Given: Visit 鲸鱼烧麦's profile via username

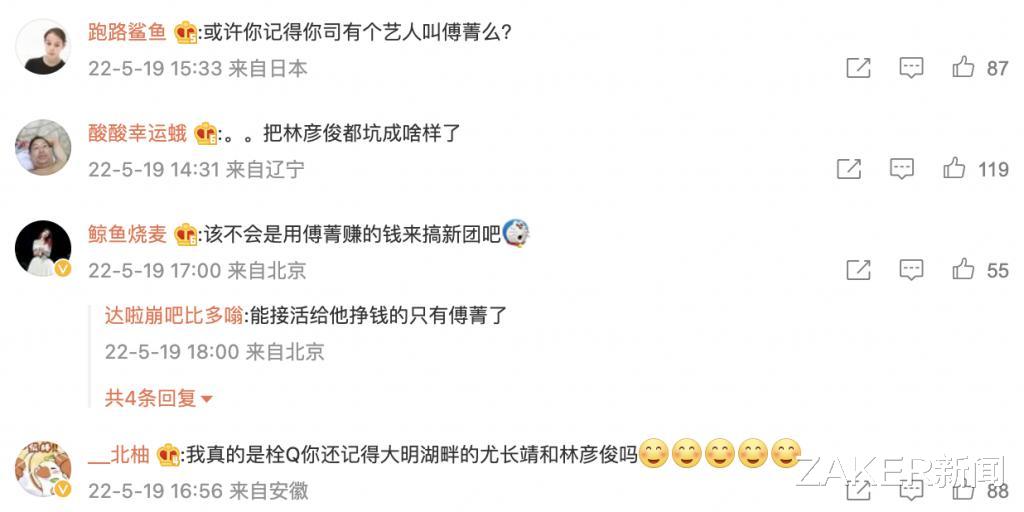Looking at the screenshot, I should pyautogui.click(x=127, y=234).
